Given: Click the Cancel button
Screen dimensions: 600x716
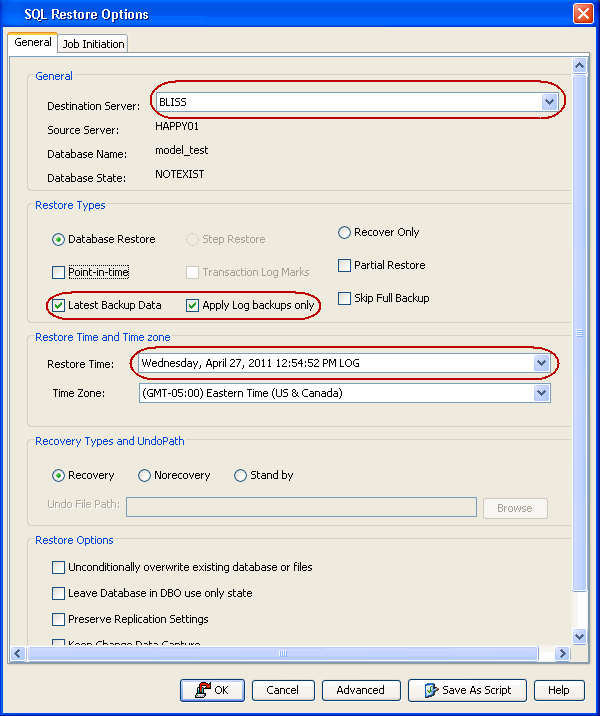Looking at the screenshot, I should coord(283,690).
